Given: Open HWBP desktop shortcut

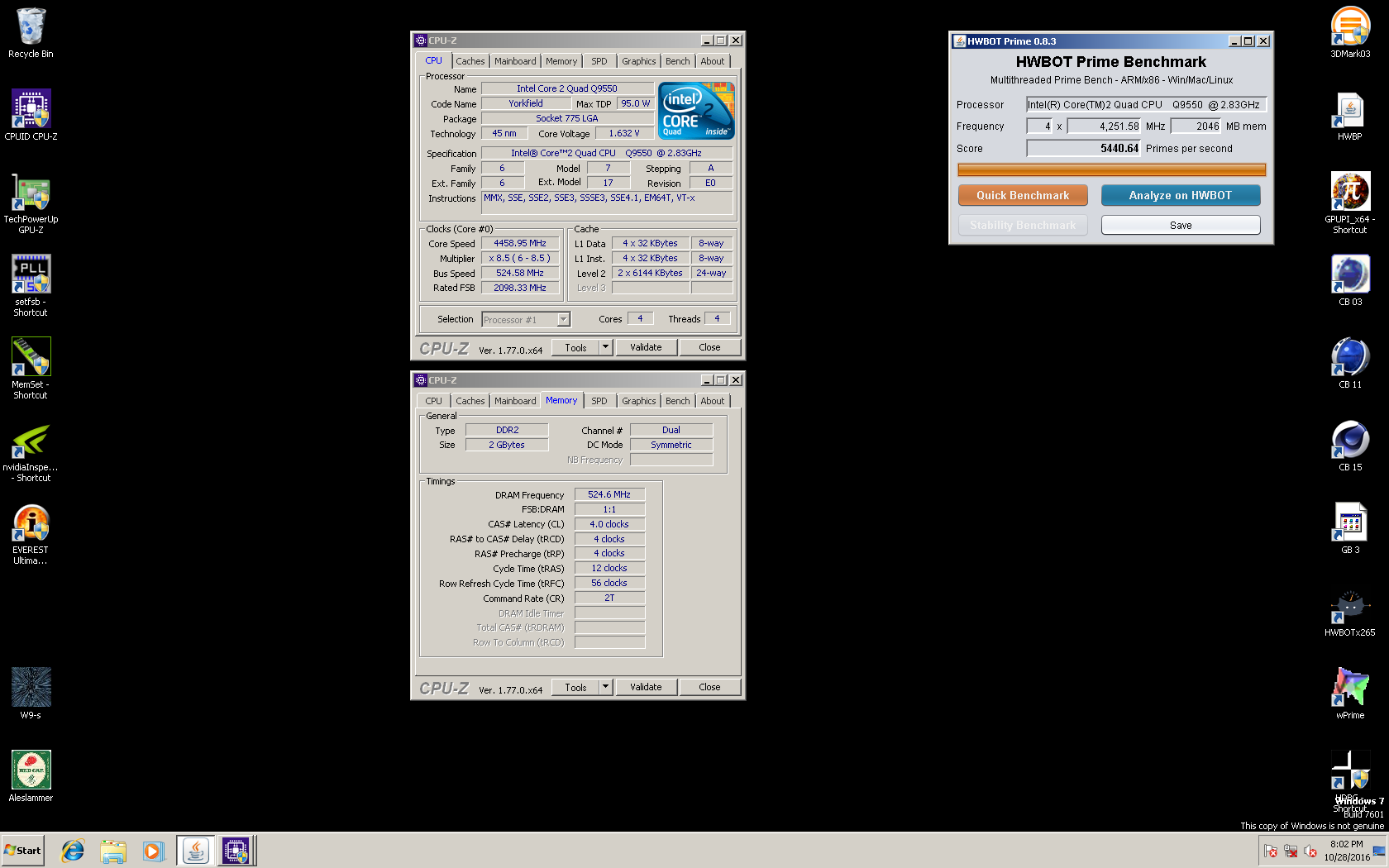Looking at the screenshot, I should pyautogui.click(x=1350, y=116).
